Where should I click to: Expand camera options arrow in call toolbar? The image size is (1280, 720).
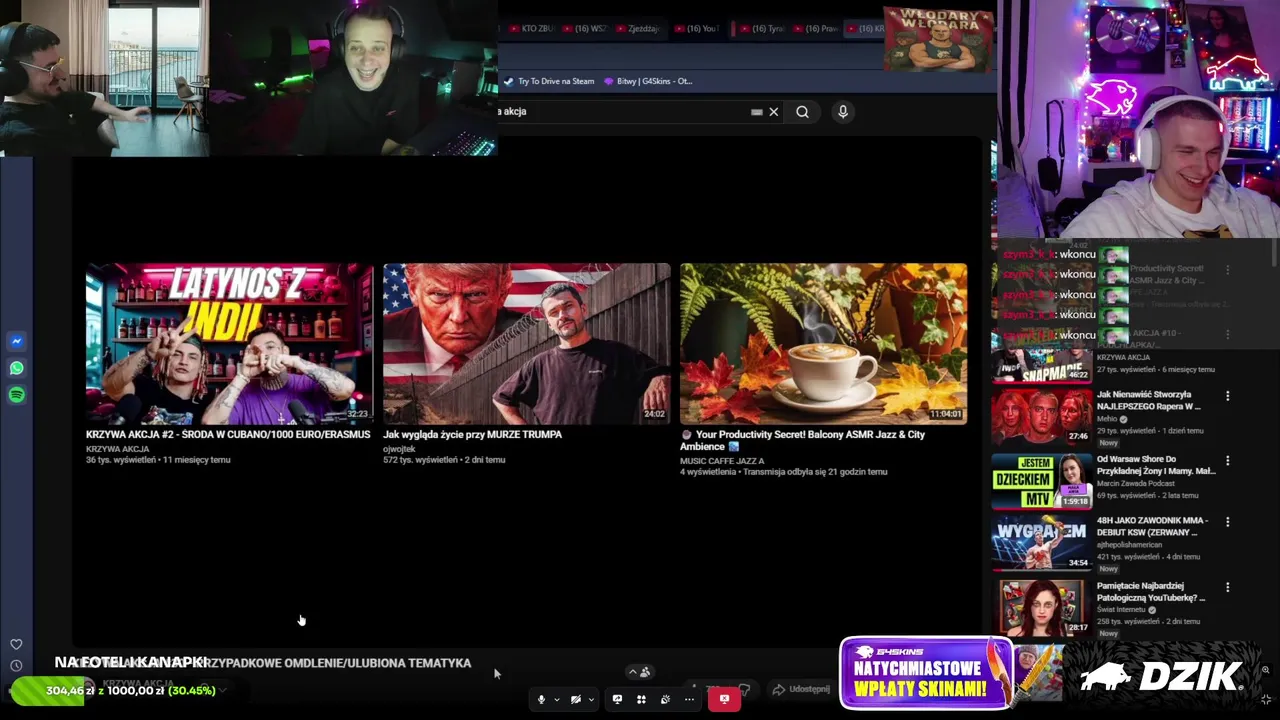click(x=590, y=699)
